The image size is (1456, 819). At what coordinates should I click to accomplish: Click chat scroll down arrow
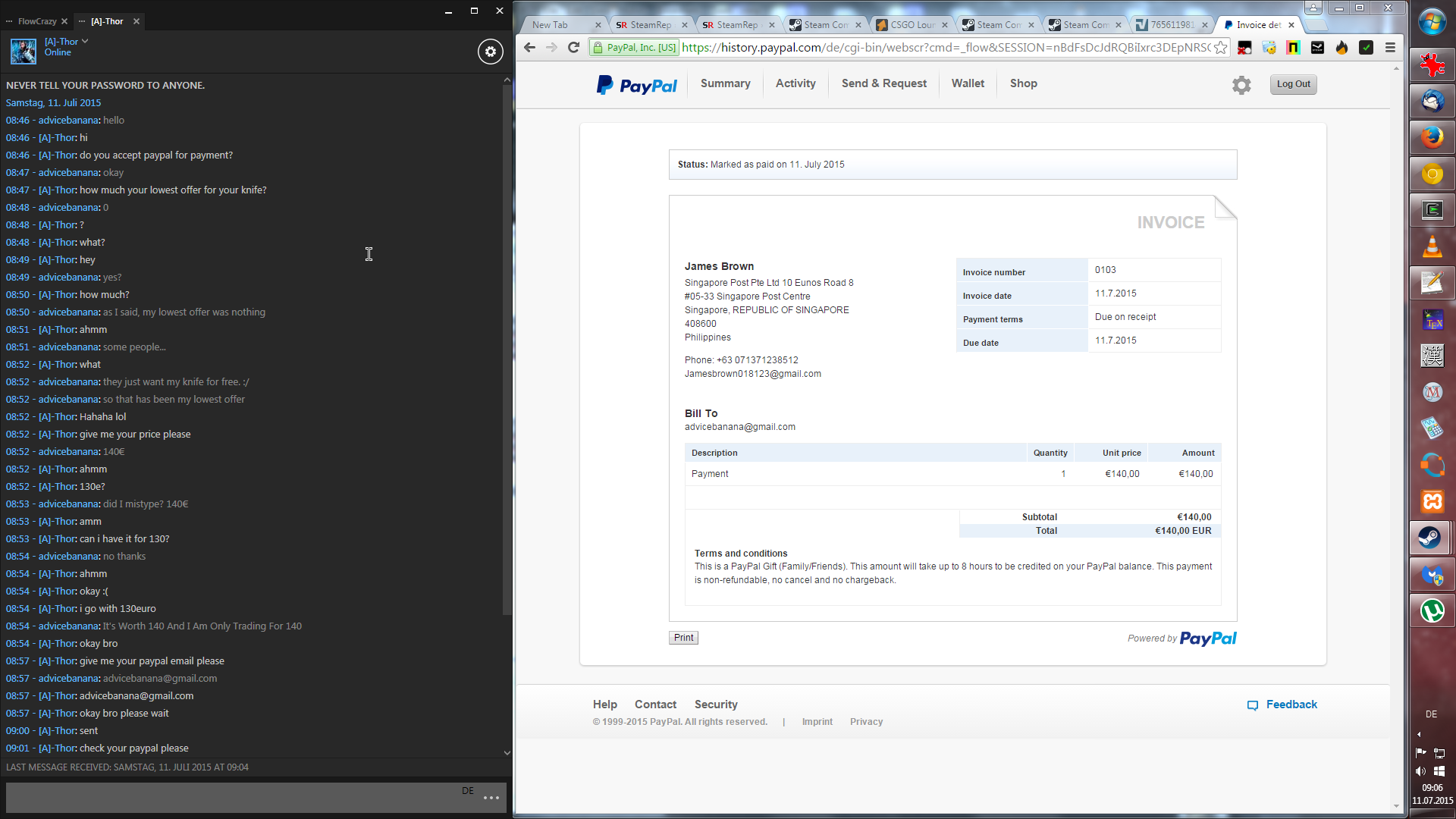click(507, 753)
